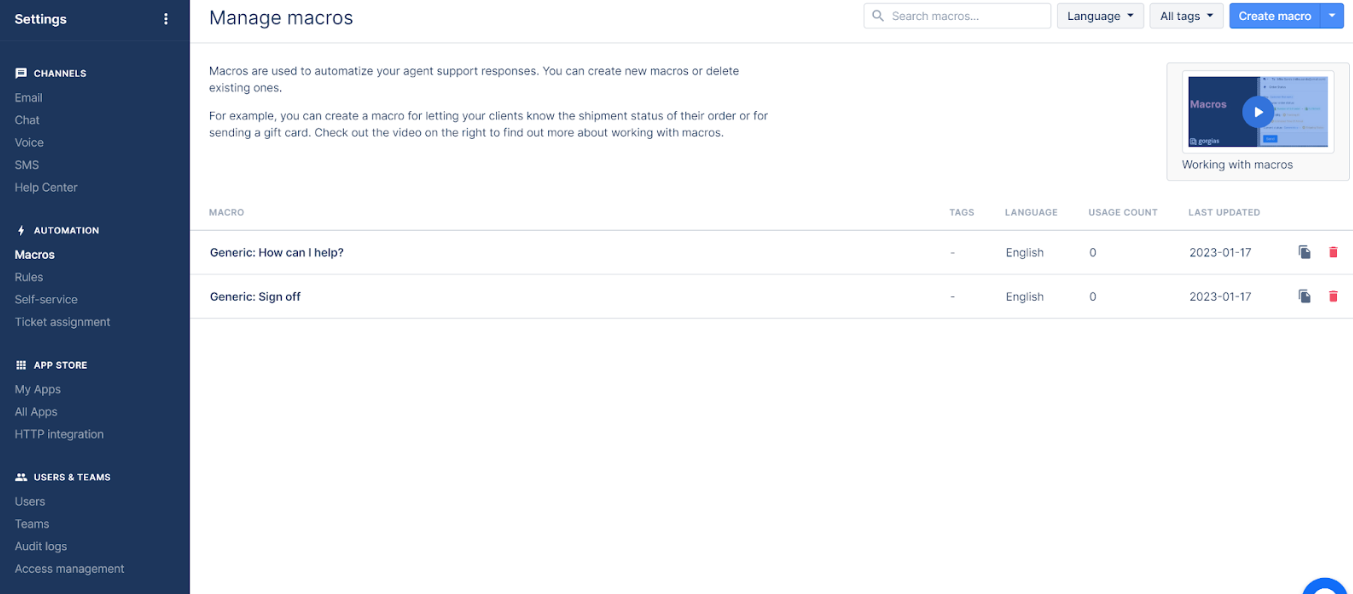Delete the 'Generic: How can I help?' macro

(x=1333, y=252)
